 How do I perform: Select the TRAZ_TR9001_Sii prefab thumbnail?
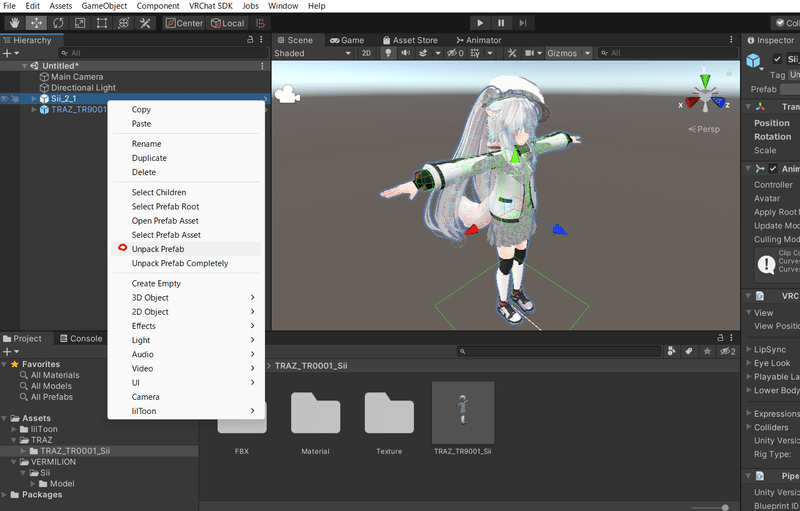point(463,413)
